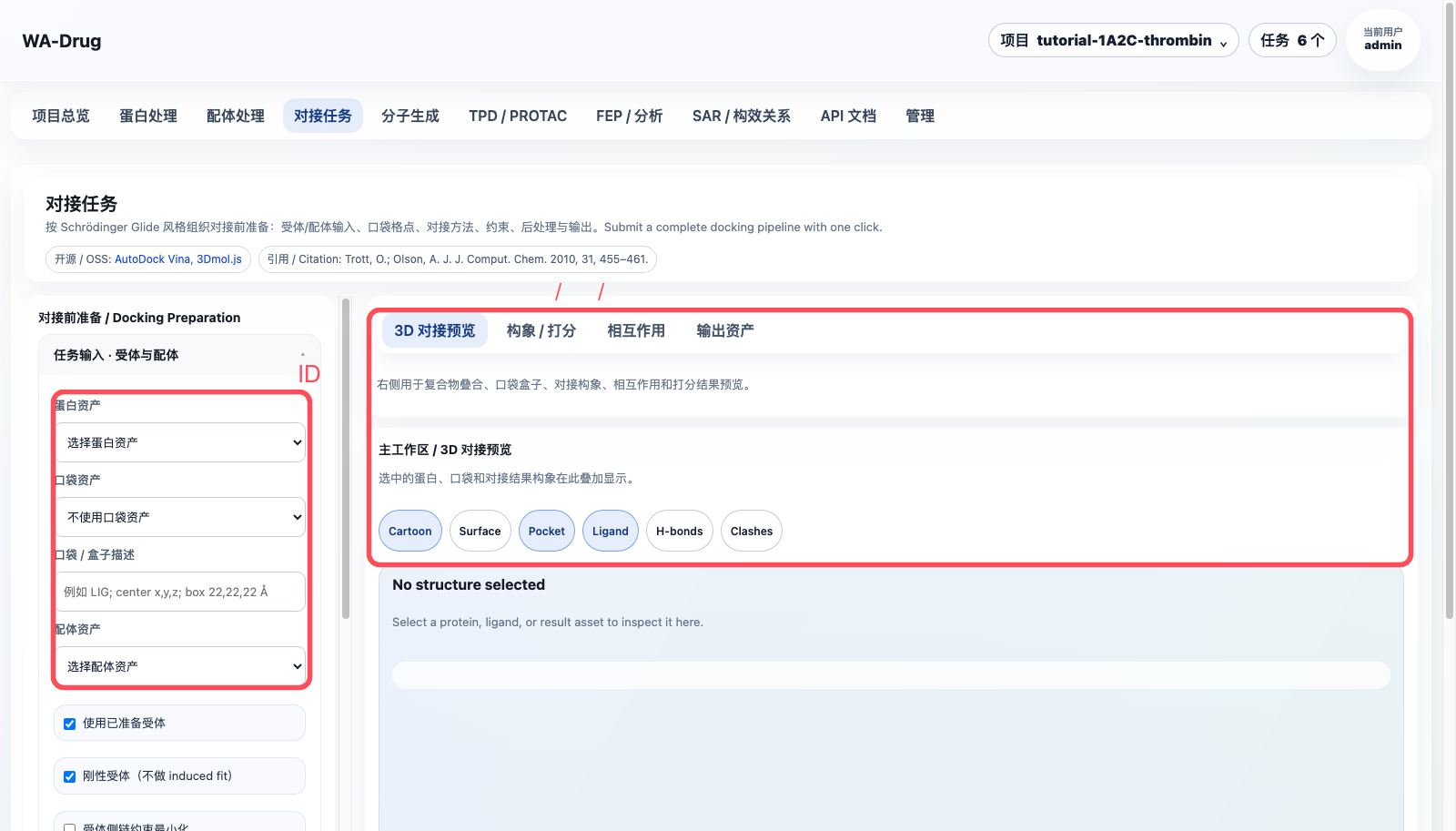Open the 3Dmol.js link

[219, 259]
